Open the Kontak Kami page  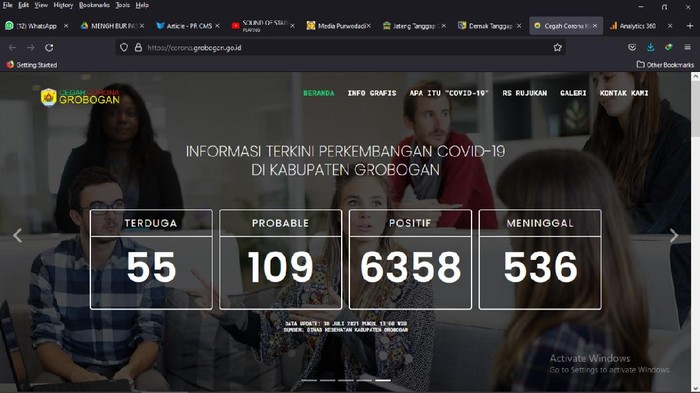click(624, 93)
